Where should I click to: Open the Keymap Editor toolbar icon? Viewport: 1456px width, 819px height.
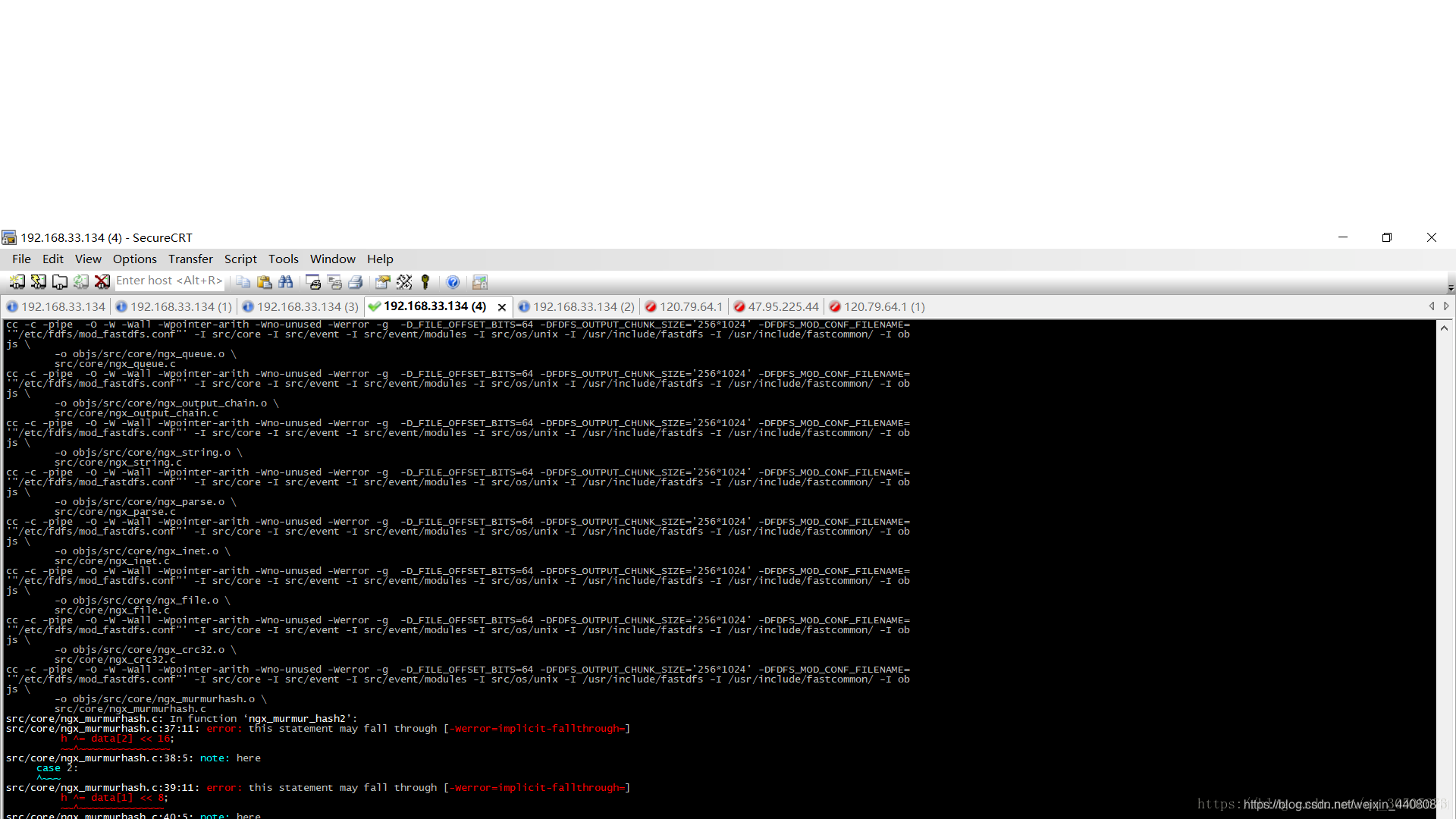pos(403,282)
